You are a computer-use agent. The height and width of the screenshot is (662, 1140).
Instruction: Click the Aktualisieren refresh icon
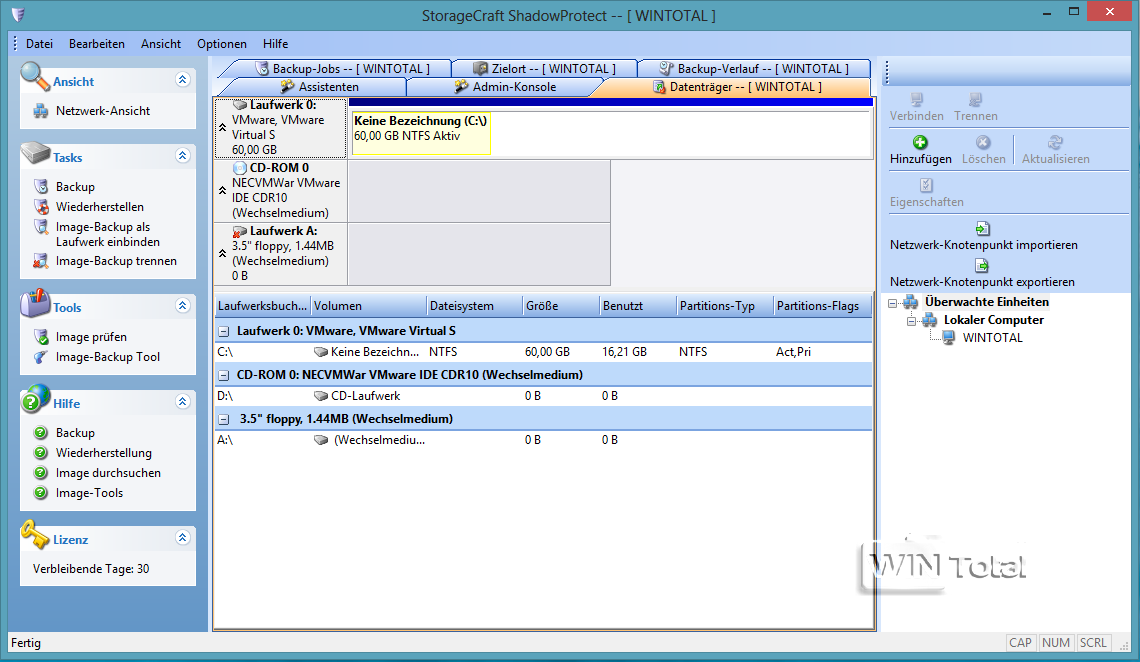pyautogui.click(x=1055, y=142)
